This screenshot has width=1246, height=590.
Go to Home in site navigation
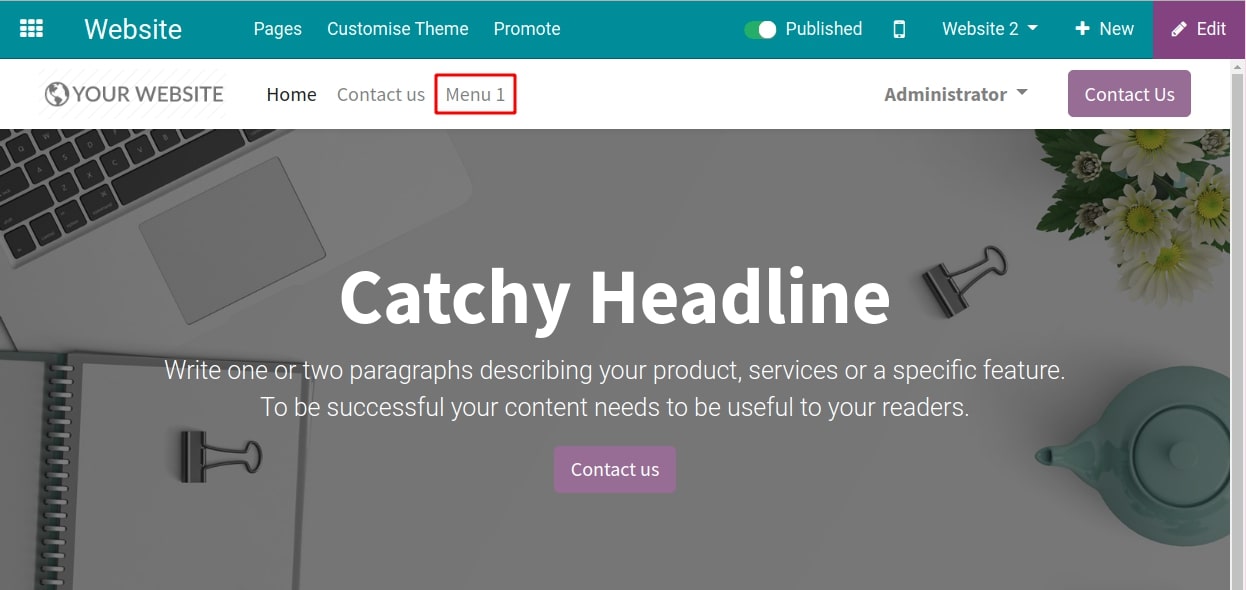coord(291,94)
